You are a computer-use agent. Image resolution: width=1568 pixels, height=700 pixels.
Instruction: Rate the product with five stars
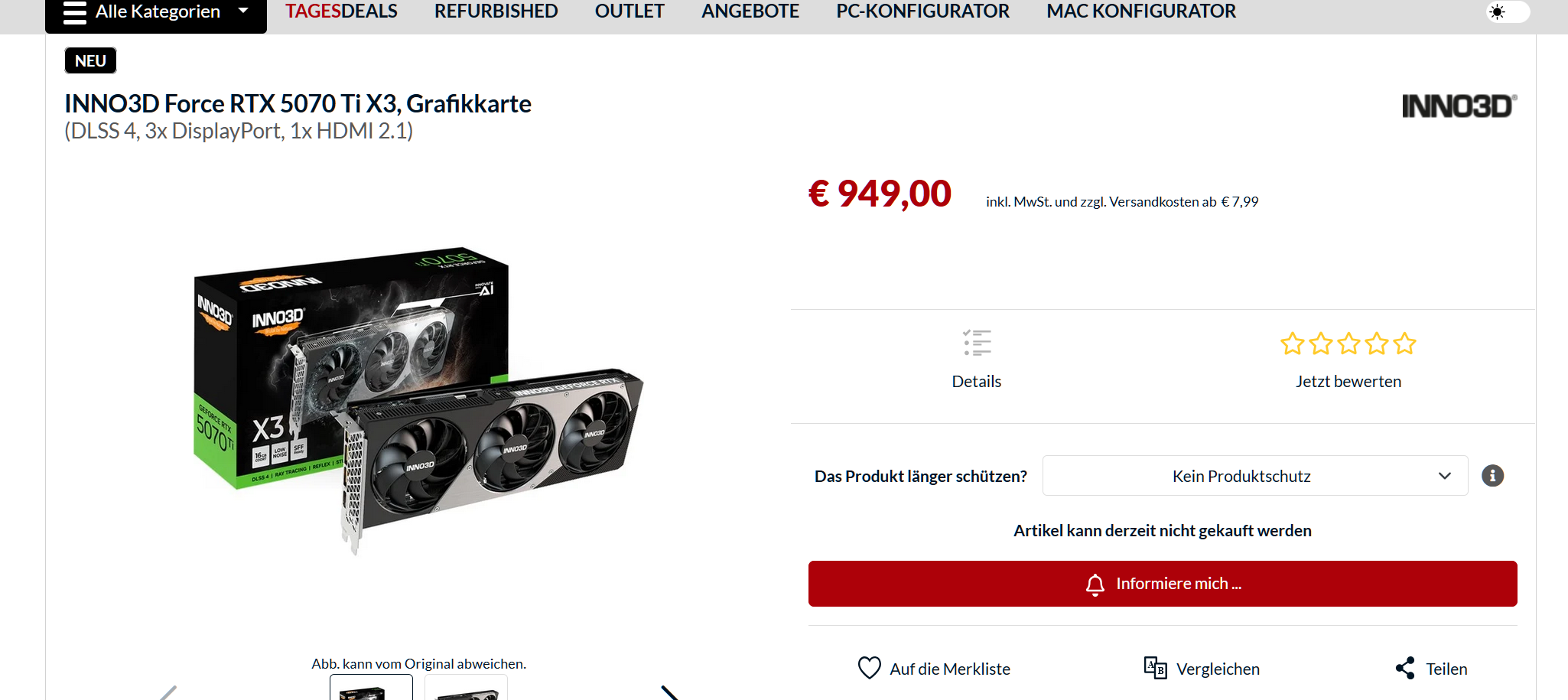[1404, 343]
